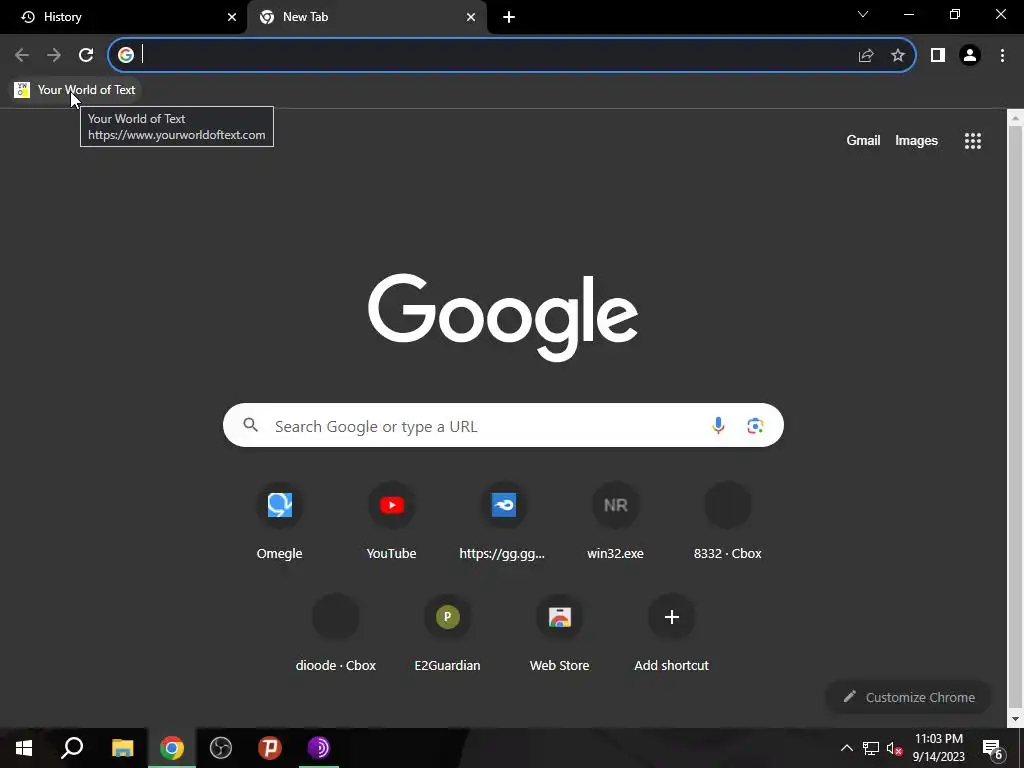Open Windows taskbar search
1024x768 pixels.
[72, 748]
